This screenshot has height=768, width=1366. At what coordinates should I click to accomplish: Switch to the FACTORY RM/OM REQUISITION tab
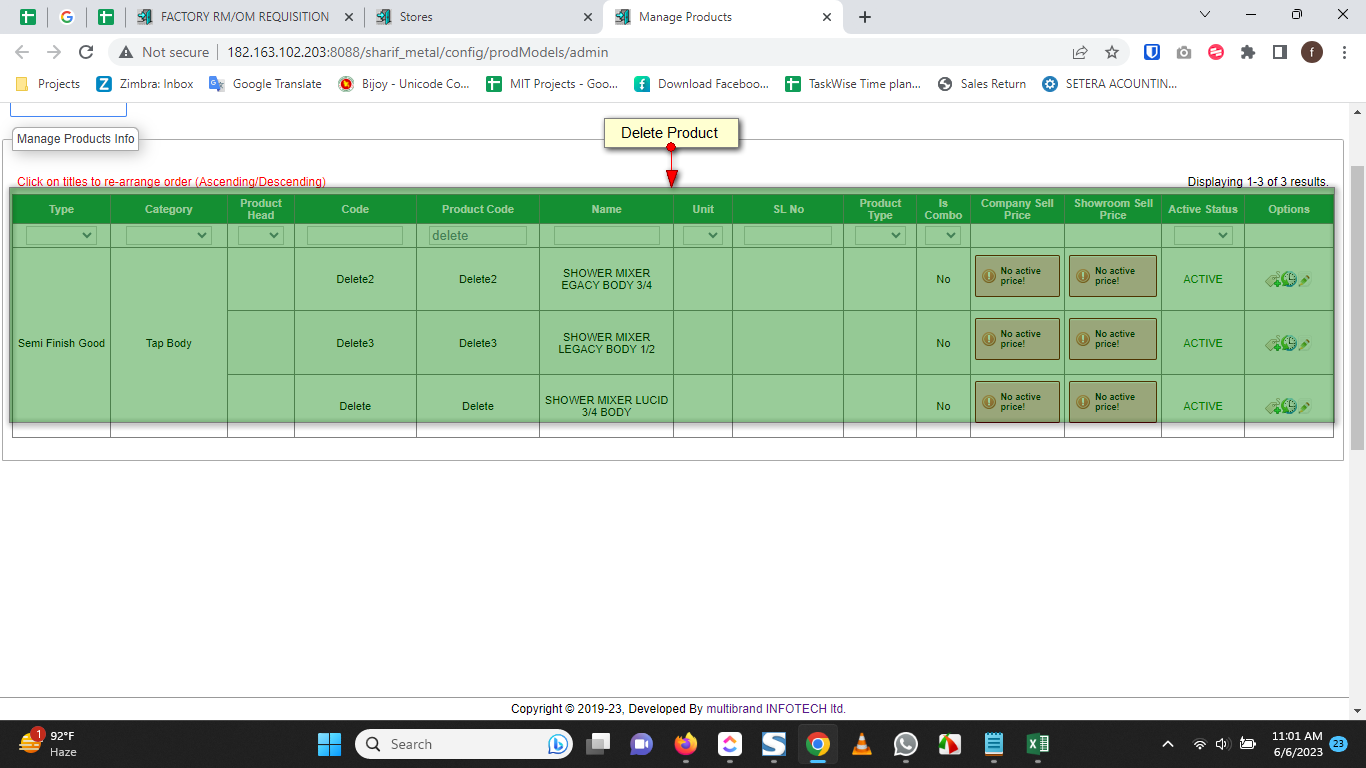244,17
